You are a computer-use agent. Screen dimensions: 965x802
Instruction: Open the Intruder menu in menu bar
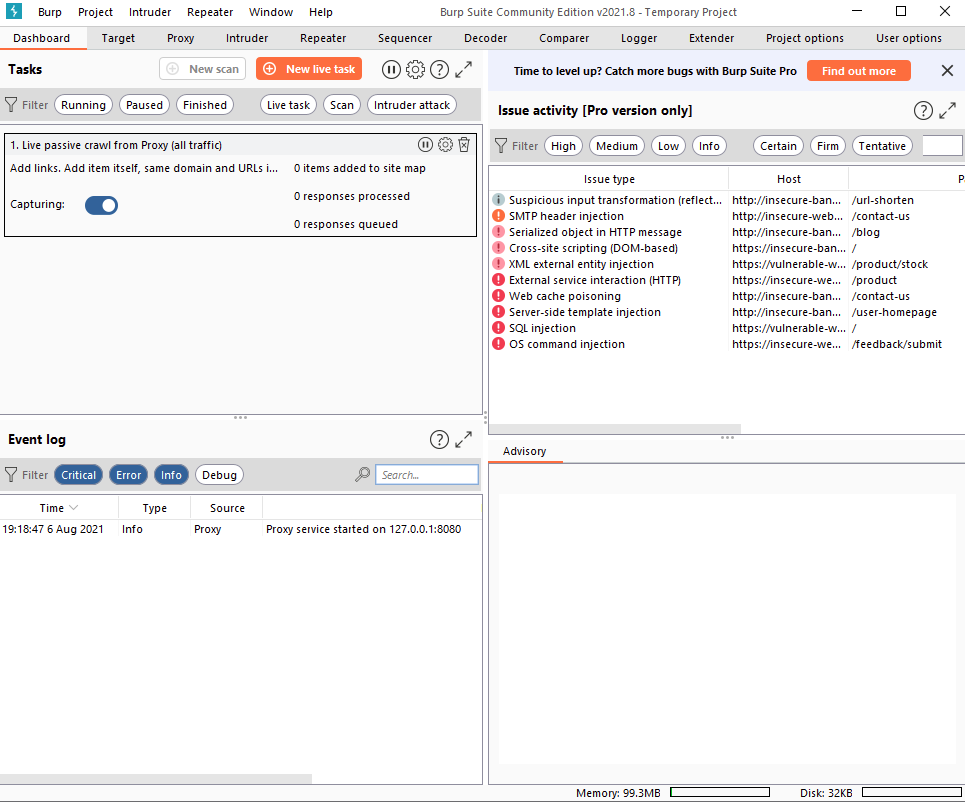coord(150,12)
